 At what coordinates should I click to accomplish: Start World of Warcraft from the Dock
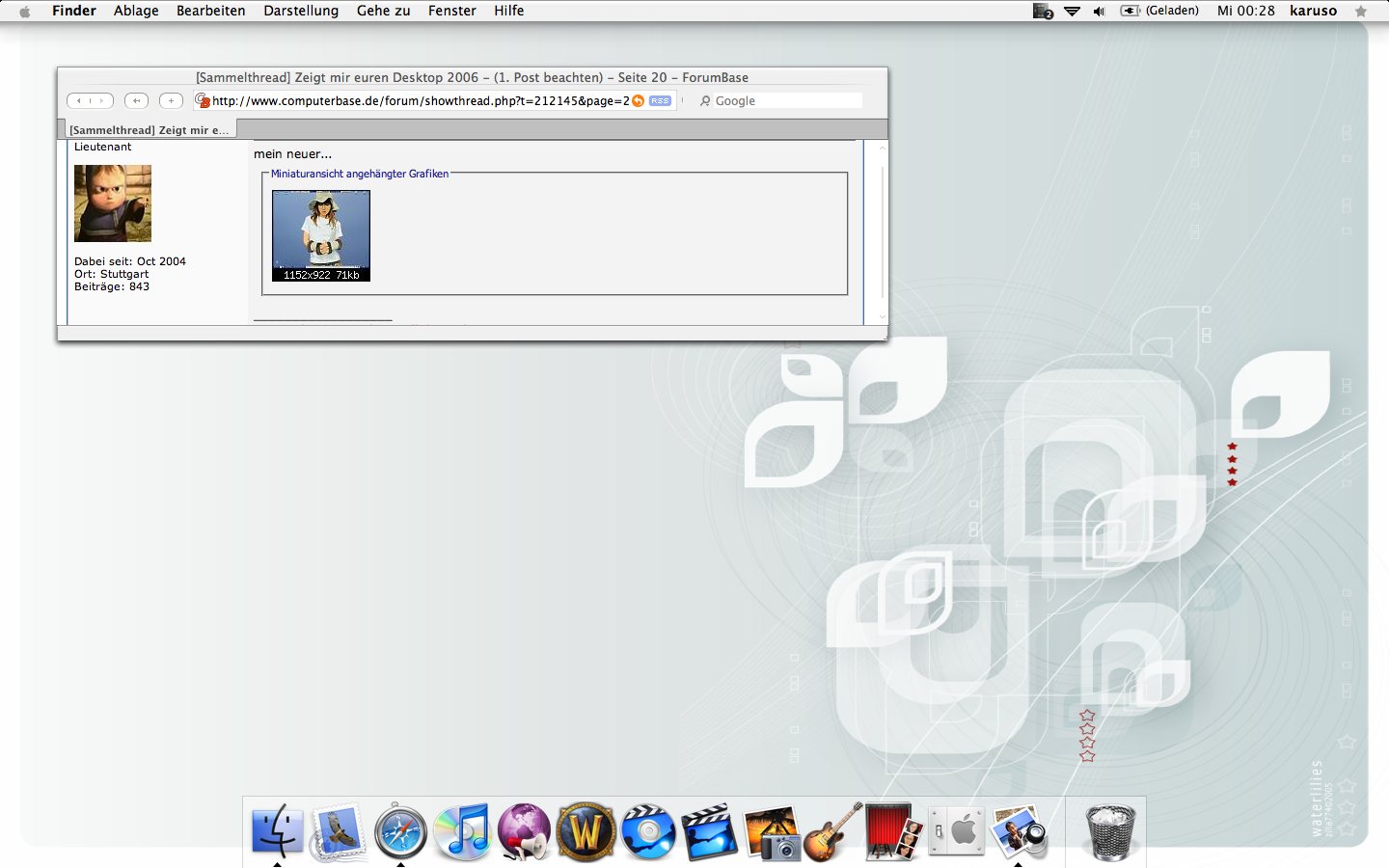point(586,831)
